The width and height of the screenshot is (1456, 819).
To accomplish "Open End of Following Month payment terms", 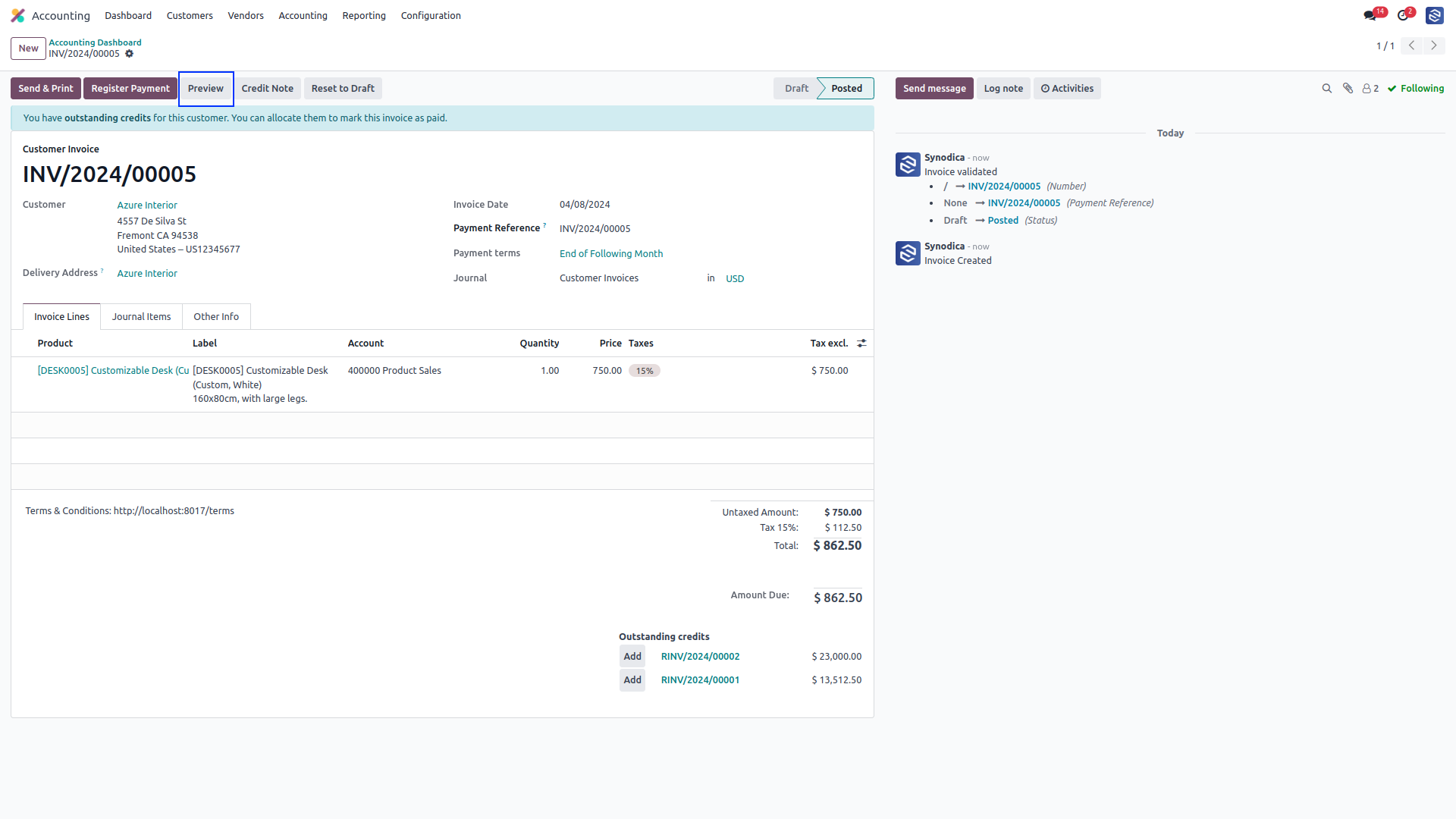I will (x=611, y=254).
